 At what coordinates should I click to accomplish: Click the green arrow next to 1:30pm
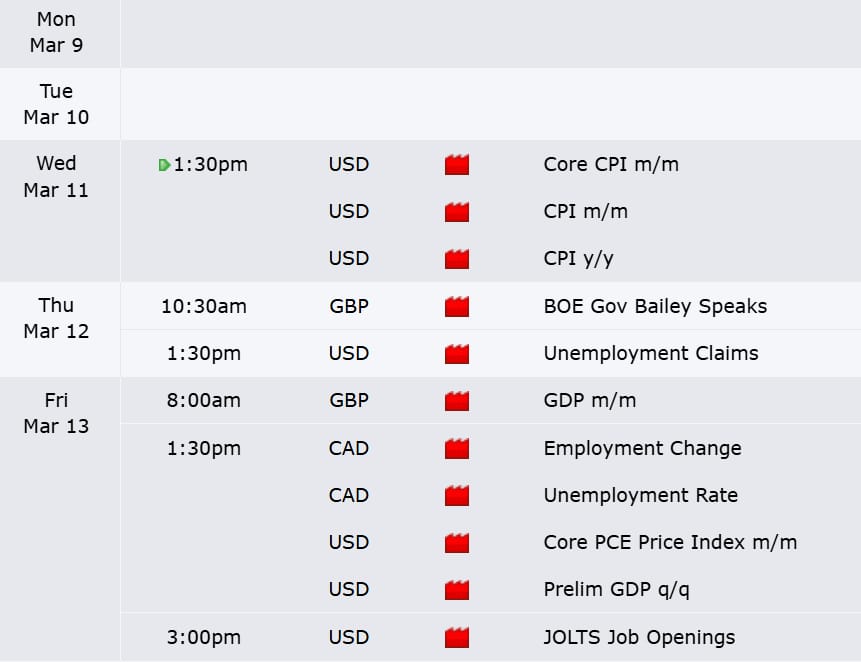point(164,165)
